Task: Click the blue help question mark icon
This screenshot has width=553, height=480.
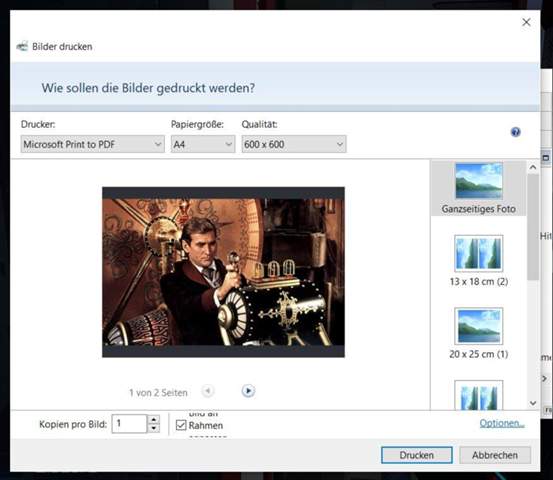Action: [x=515, y=132]
